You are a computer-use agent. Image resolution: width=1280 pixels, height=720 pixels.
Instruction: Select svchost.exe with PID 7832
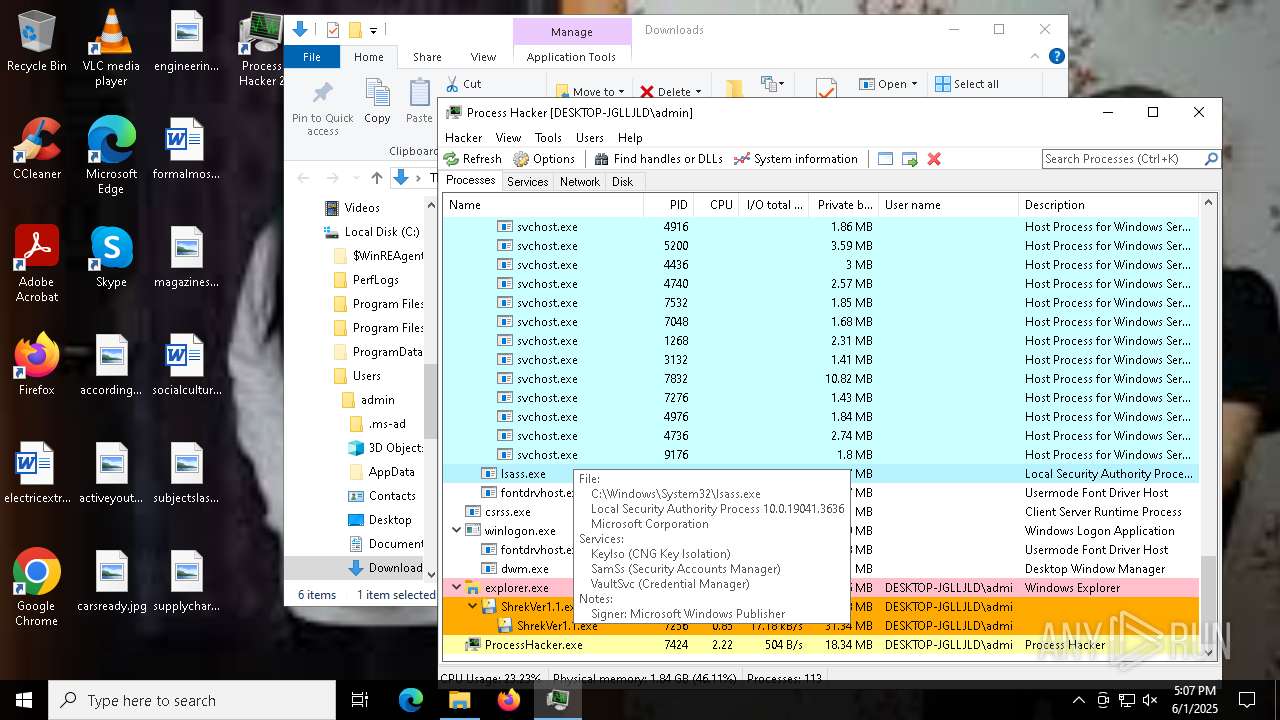pos(820,379)
